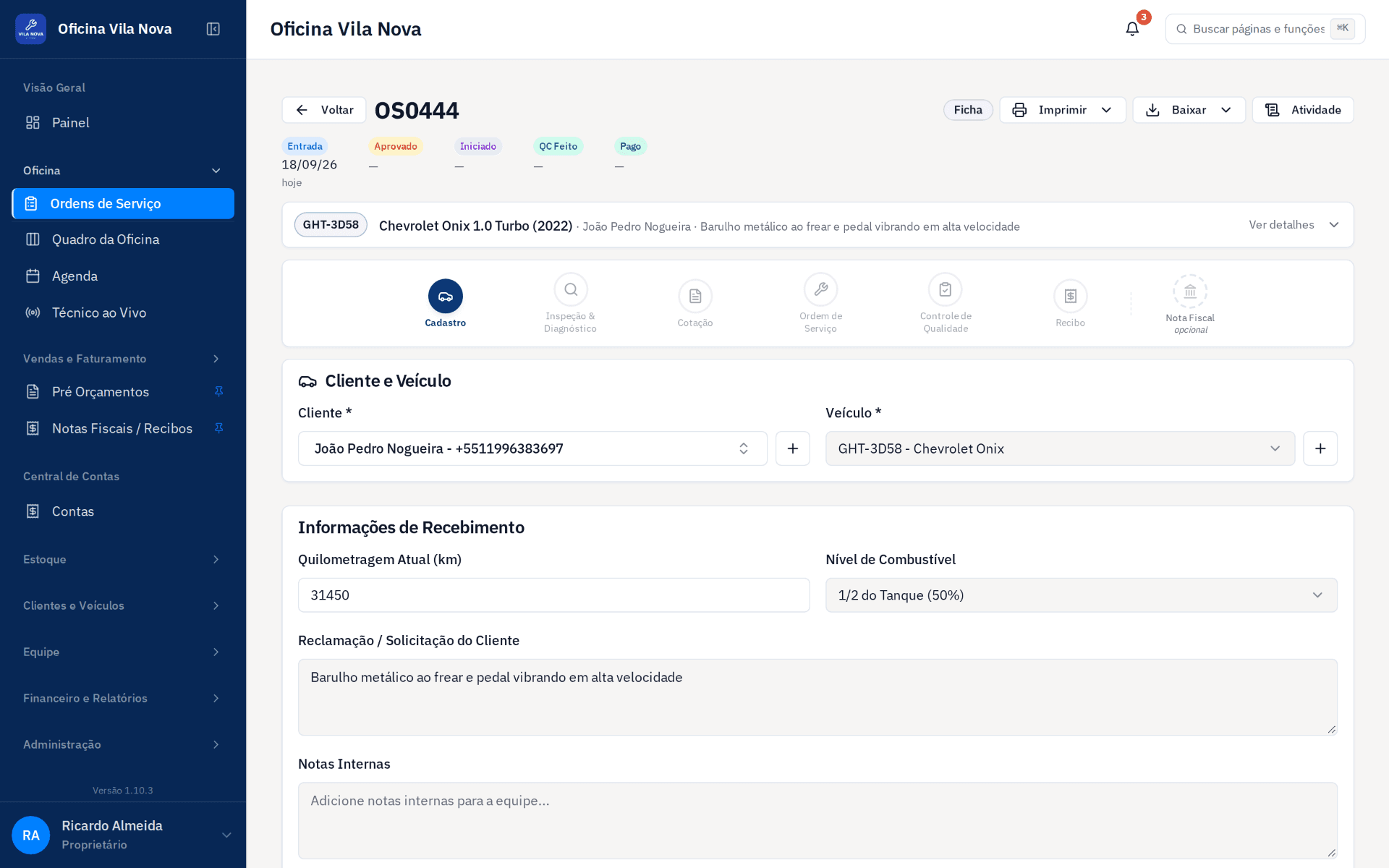Viewport: 1389px width, 868px height.
Task: Open Controle de Qualidade step icon
Action: (946, 289)
